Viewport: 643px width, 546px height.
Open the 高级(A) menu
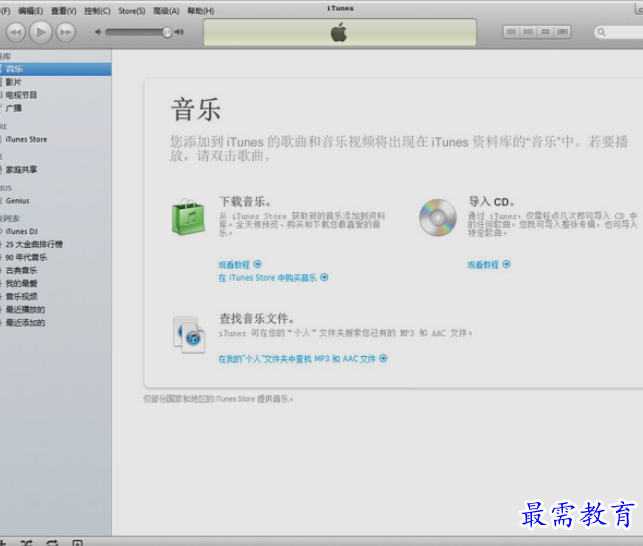166,11
